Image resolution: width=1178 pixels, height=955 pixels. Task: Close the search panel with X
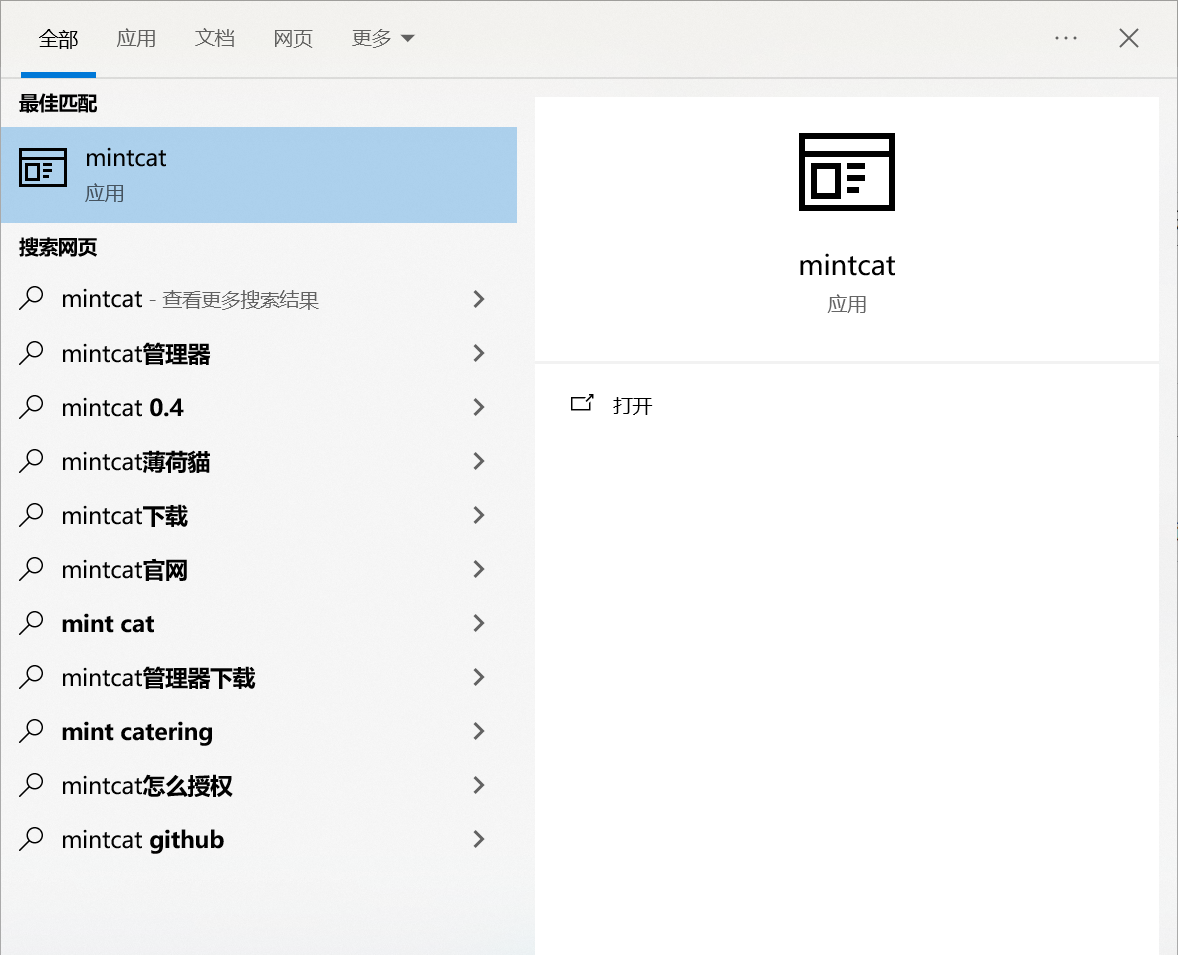coord(1128,38)
